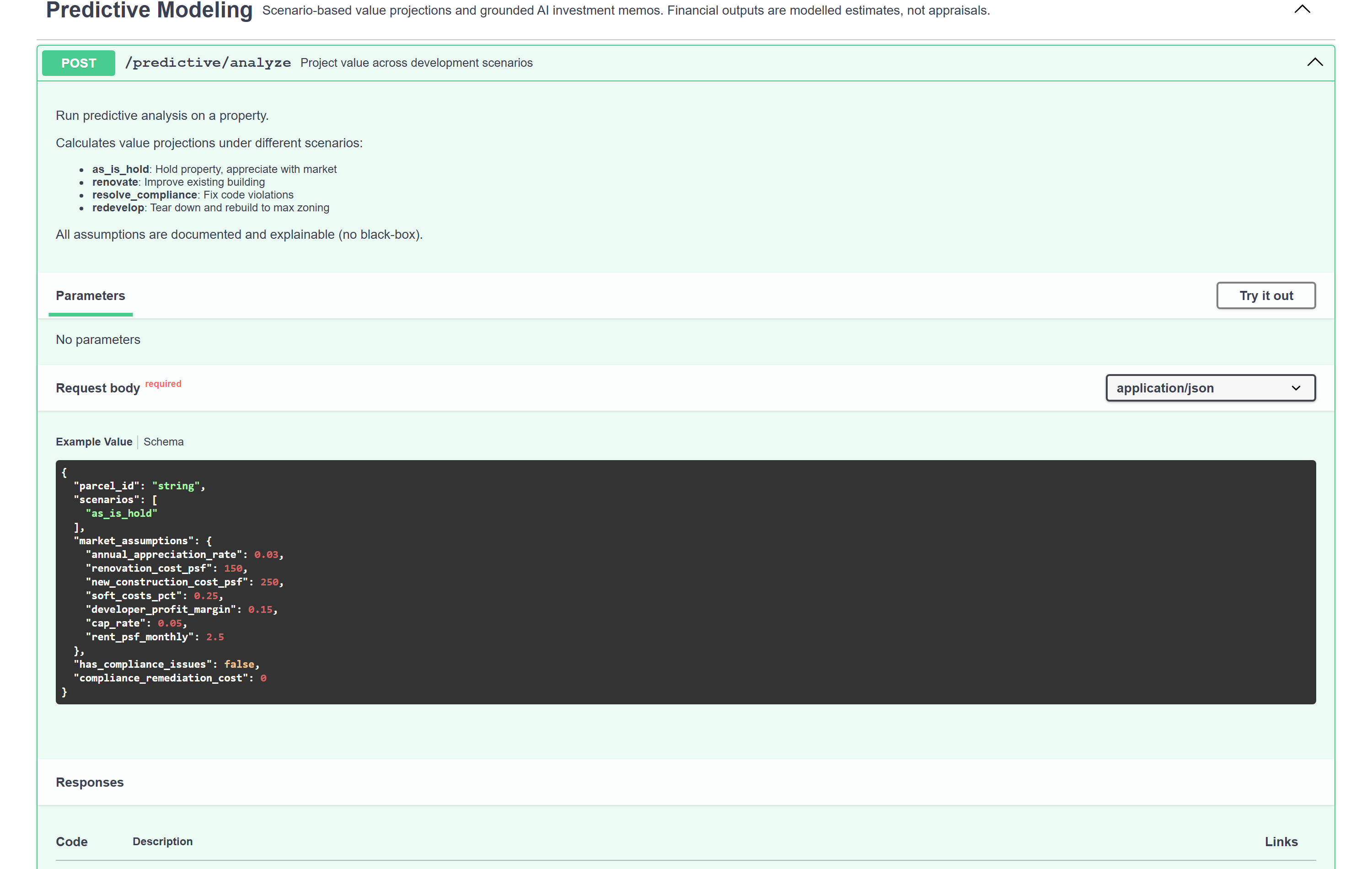Open the /predictive/analyze path link

coord(208,63)
